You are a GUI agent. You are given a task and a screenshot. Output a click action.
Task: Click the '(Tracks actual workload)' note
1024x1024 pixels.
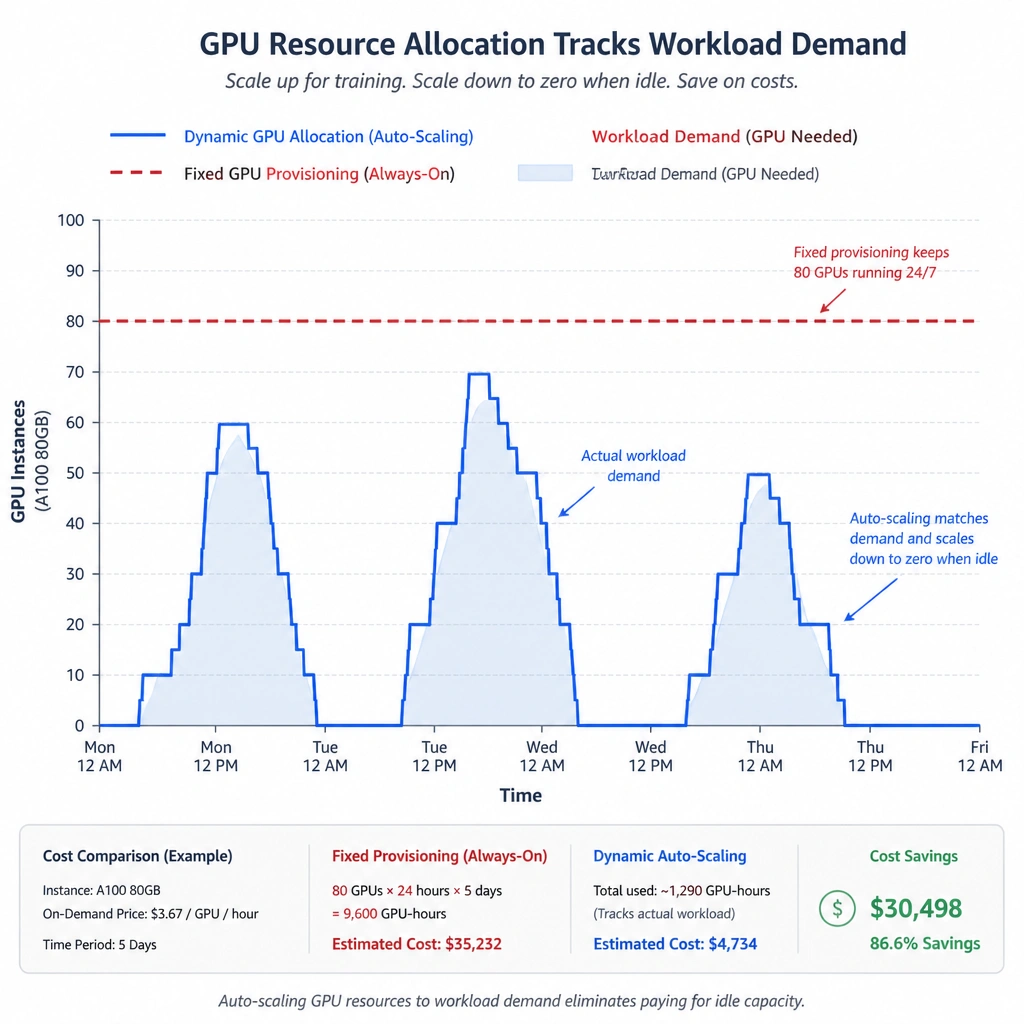tap(664, 914)
